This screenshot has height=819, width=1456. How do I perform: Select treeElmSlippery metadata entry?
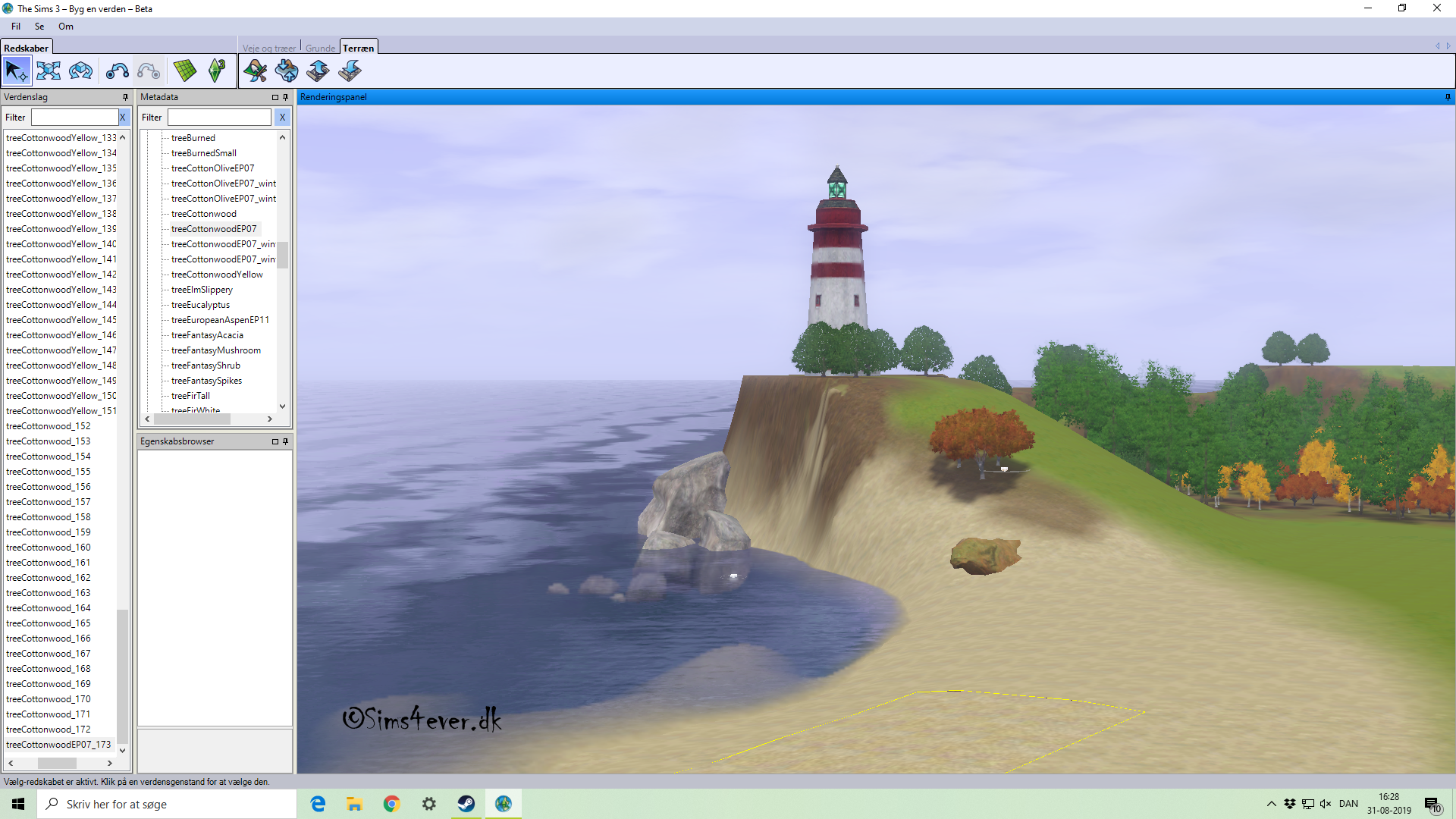(202, 290)
